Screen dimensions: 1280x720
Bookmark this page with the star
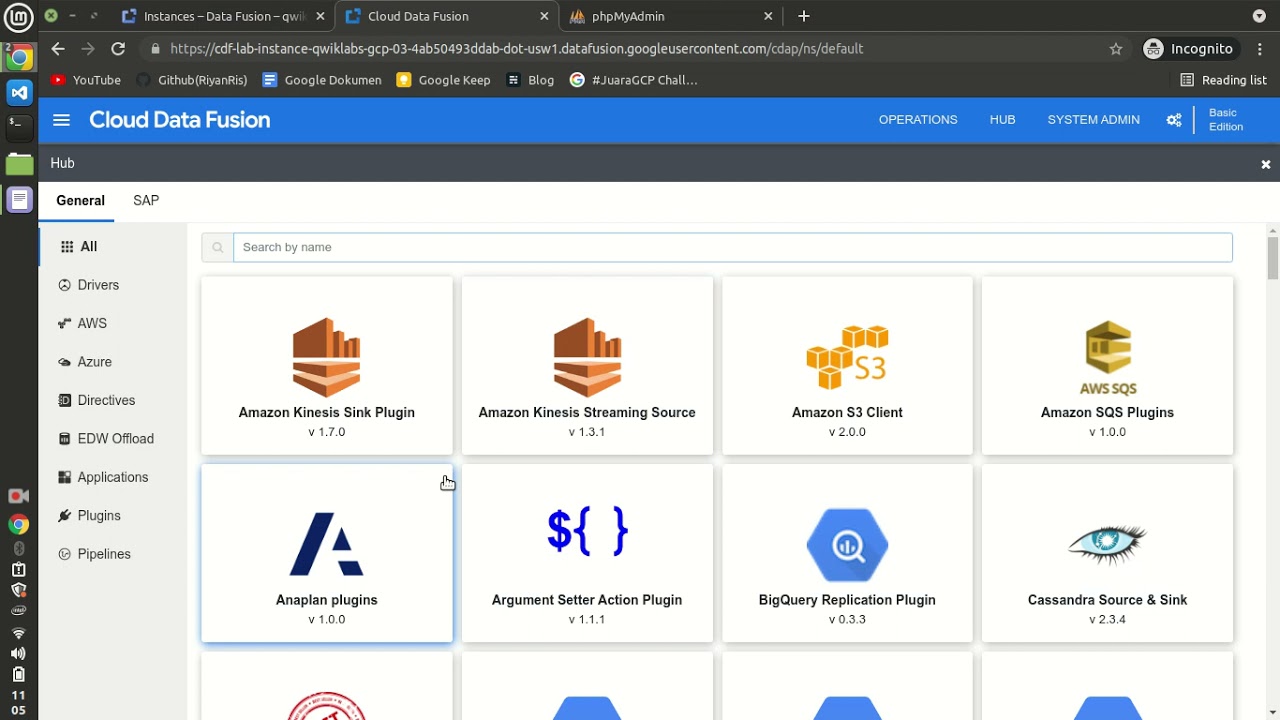1116,49
